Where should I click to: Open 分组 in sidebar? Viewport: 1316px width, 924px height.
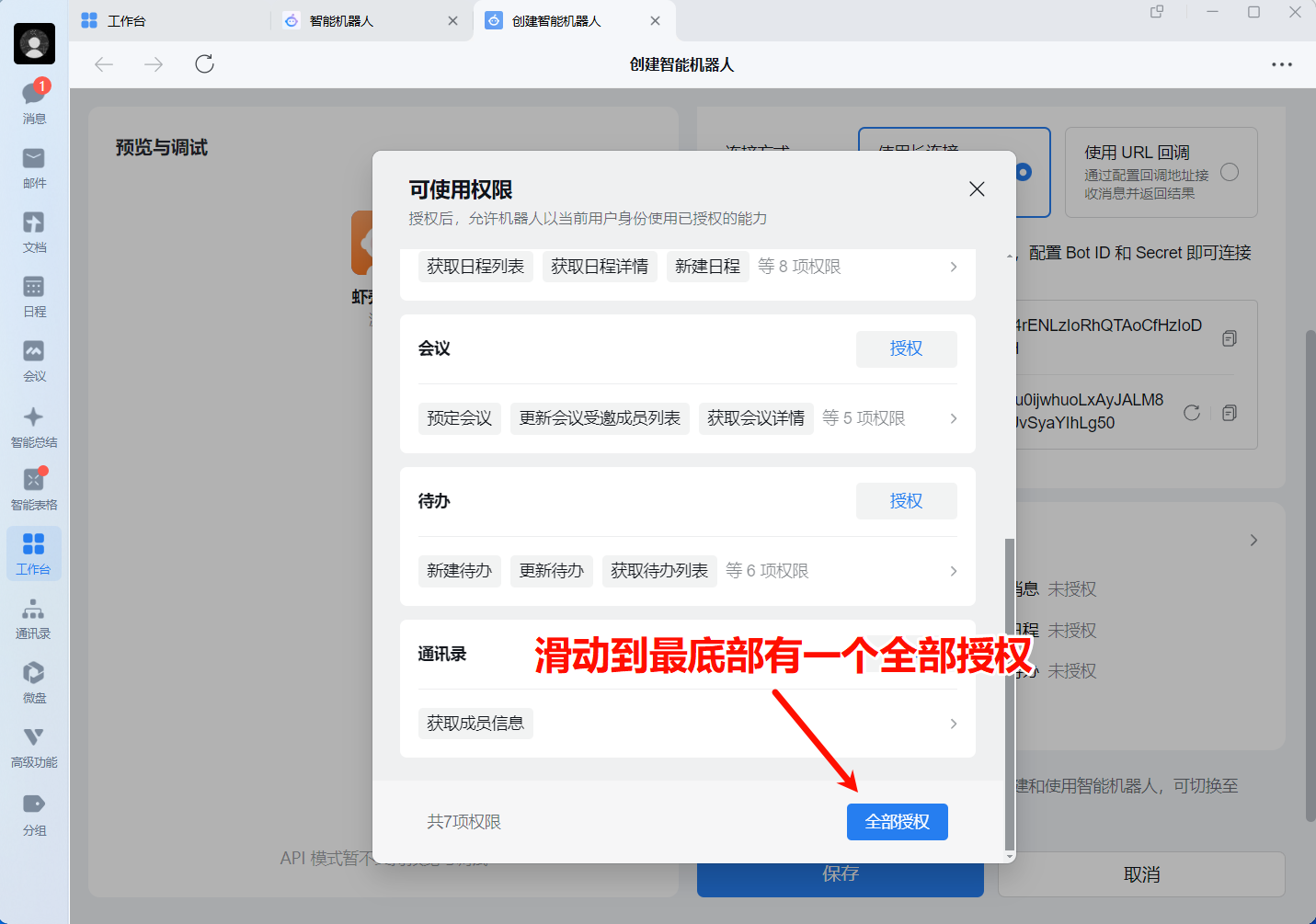(x=34, y=815)
